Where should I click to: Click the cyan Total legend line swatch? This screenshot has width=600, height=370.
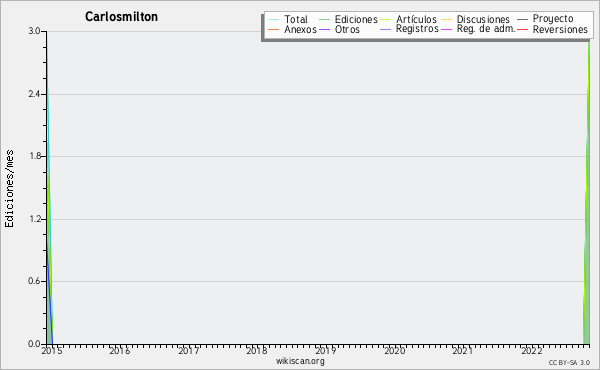tap(274, 20)
